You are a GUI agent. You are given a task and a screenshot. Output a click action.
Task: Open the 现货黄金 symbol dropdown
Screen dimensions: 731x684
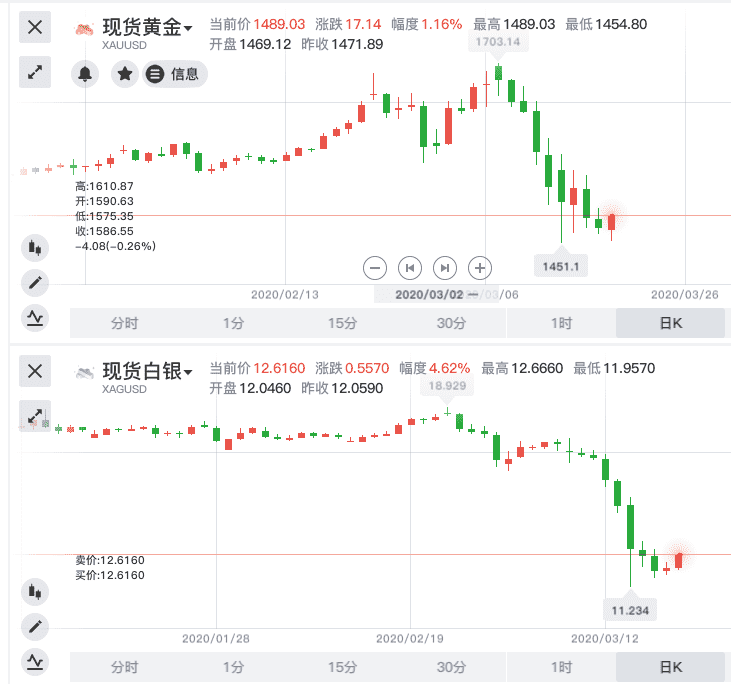187,29
